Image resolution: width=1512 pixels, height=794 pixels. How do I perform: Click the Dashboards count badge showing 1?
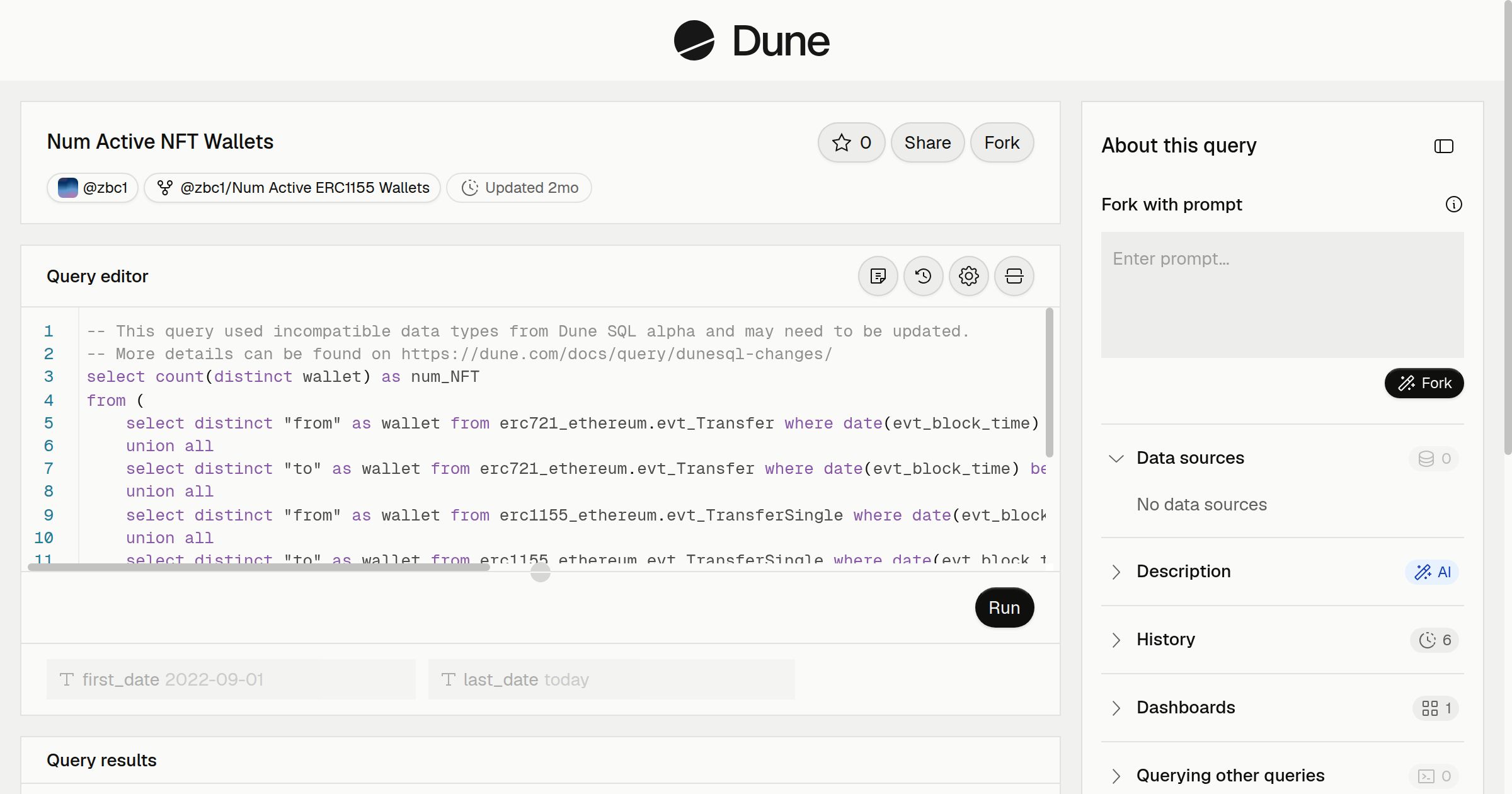1436,708
